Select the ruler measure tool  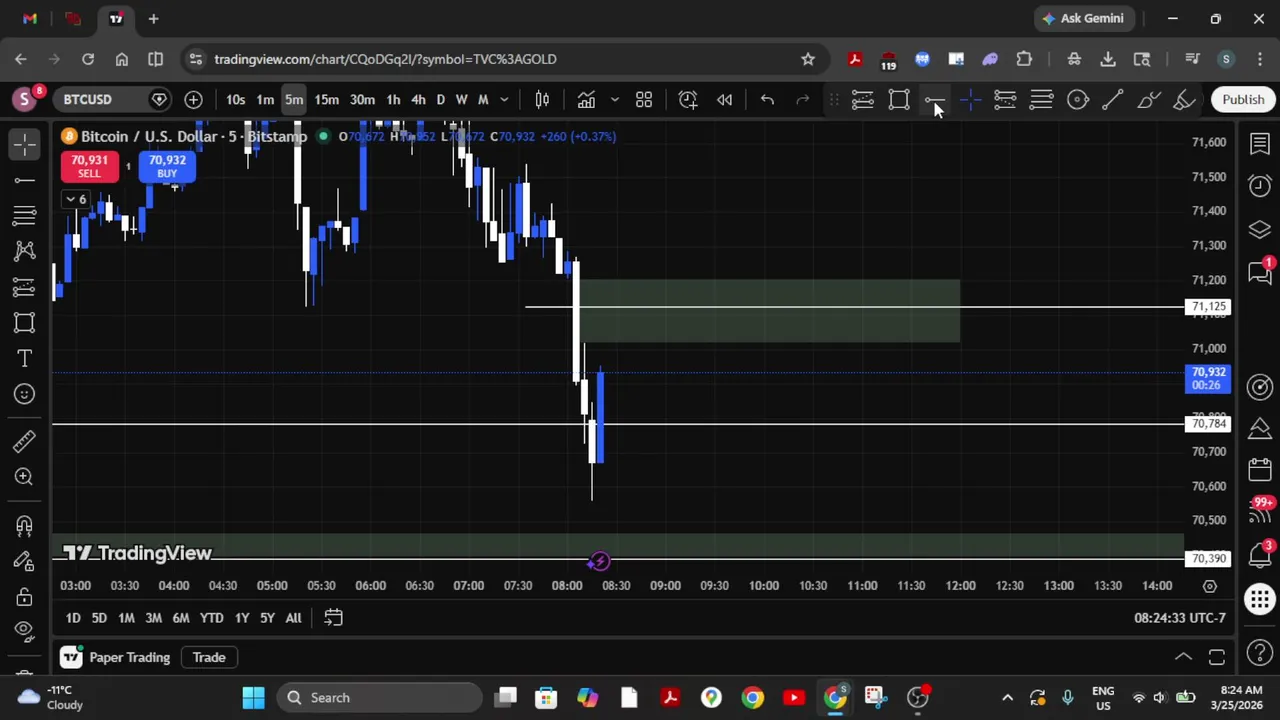25,441
